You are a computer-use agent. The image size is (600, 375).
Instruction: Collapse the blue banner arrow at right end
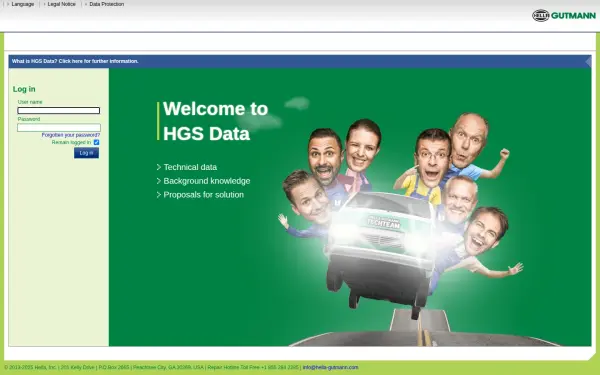[588, 61]
